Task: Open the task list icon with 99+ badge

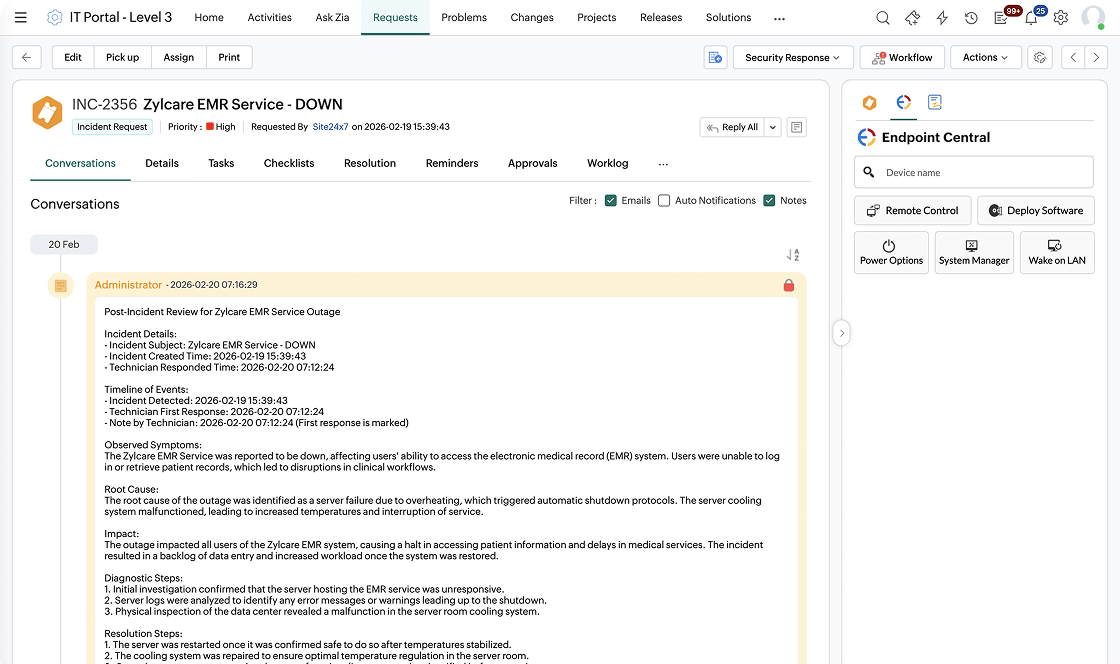Action: tap(1001, 18)
